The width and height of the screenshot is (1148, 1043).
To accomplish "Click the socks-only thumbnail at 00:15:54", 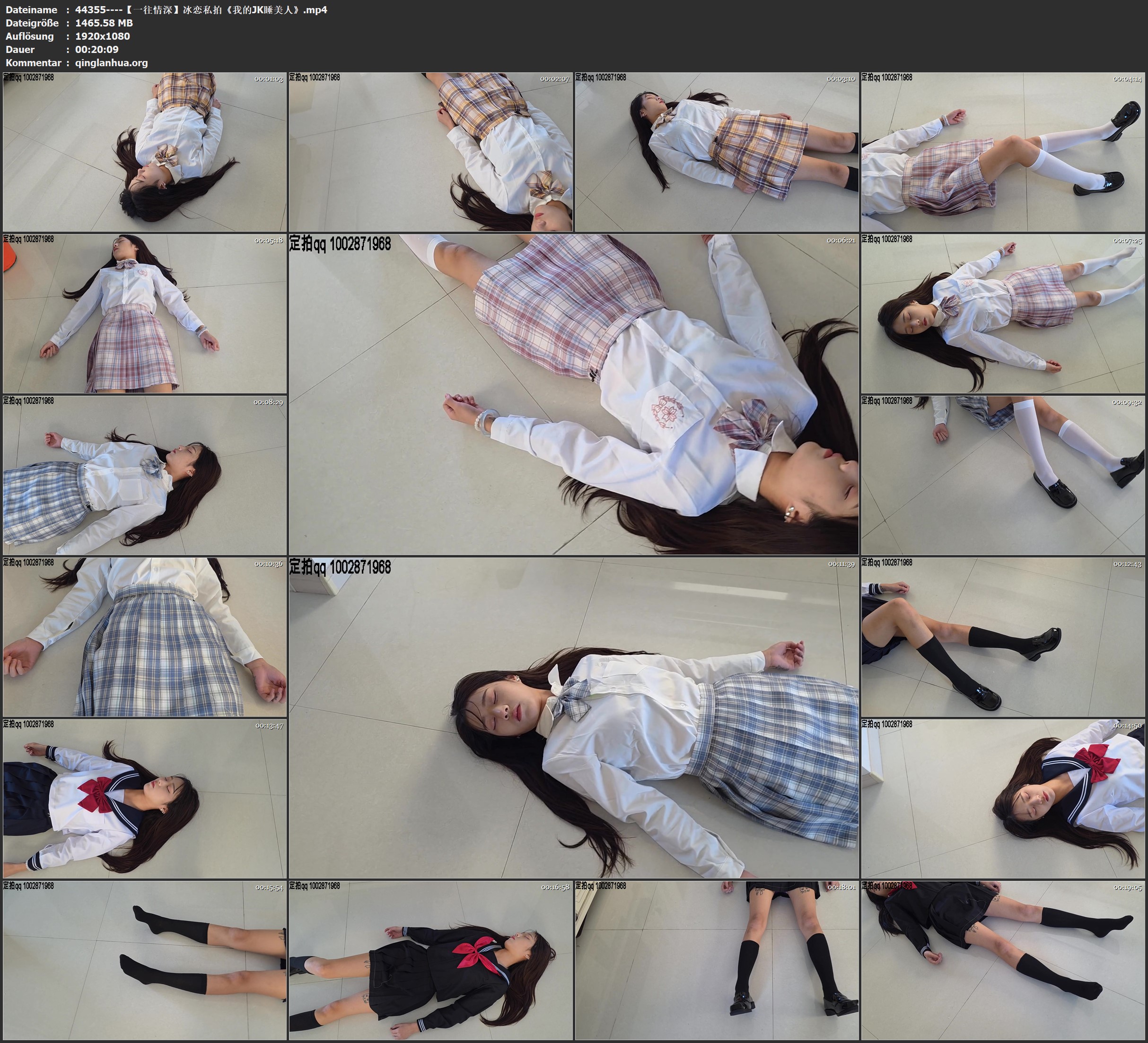I will [142, 962].
